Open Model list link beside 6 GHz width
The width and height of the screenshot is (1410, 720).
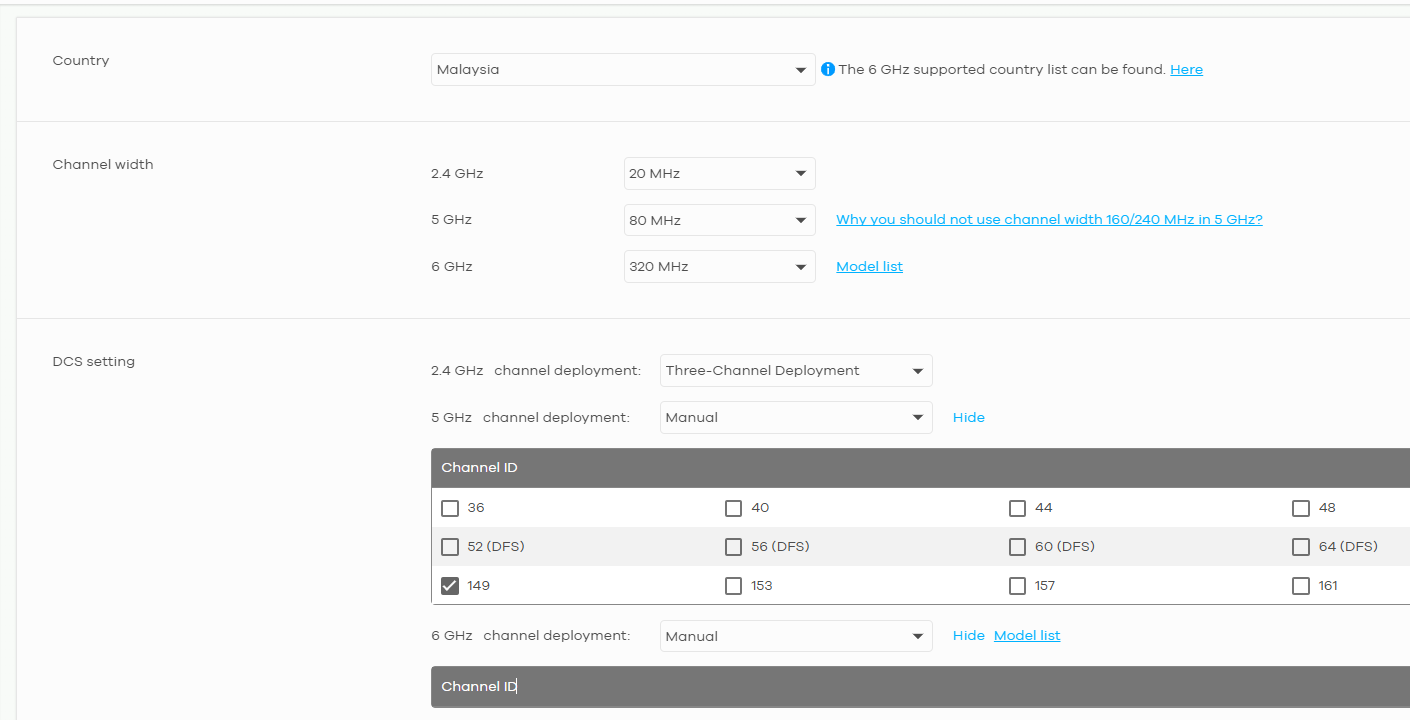point(869,266)
